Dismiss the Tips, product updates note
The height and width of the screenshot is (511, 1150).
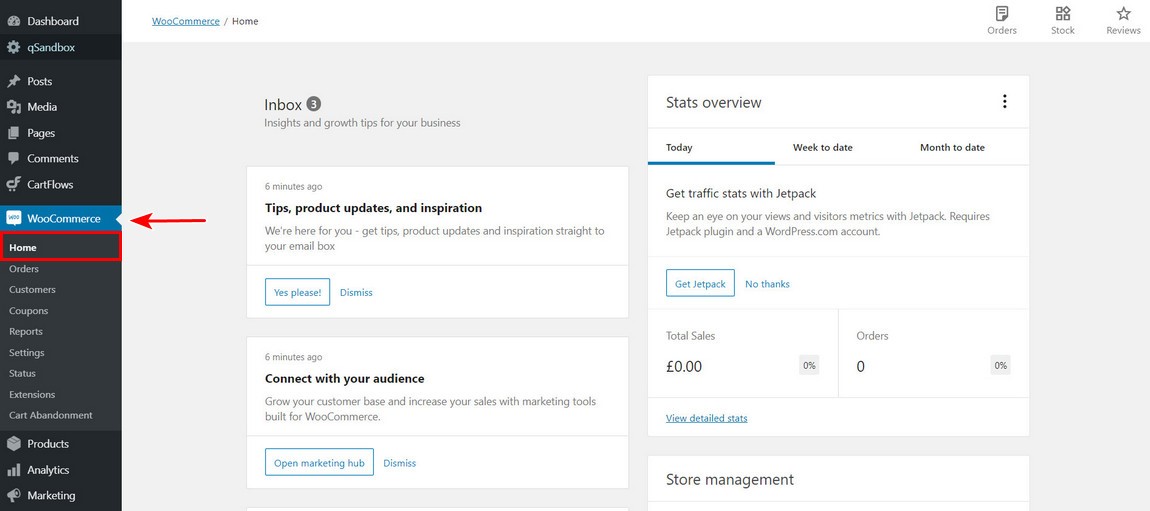pyautogui.click(x=356, y=293)
